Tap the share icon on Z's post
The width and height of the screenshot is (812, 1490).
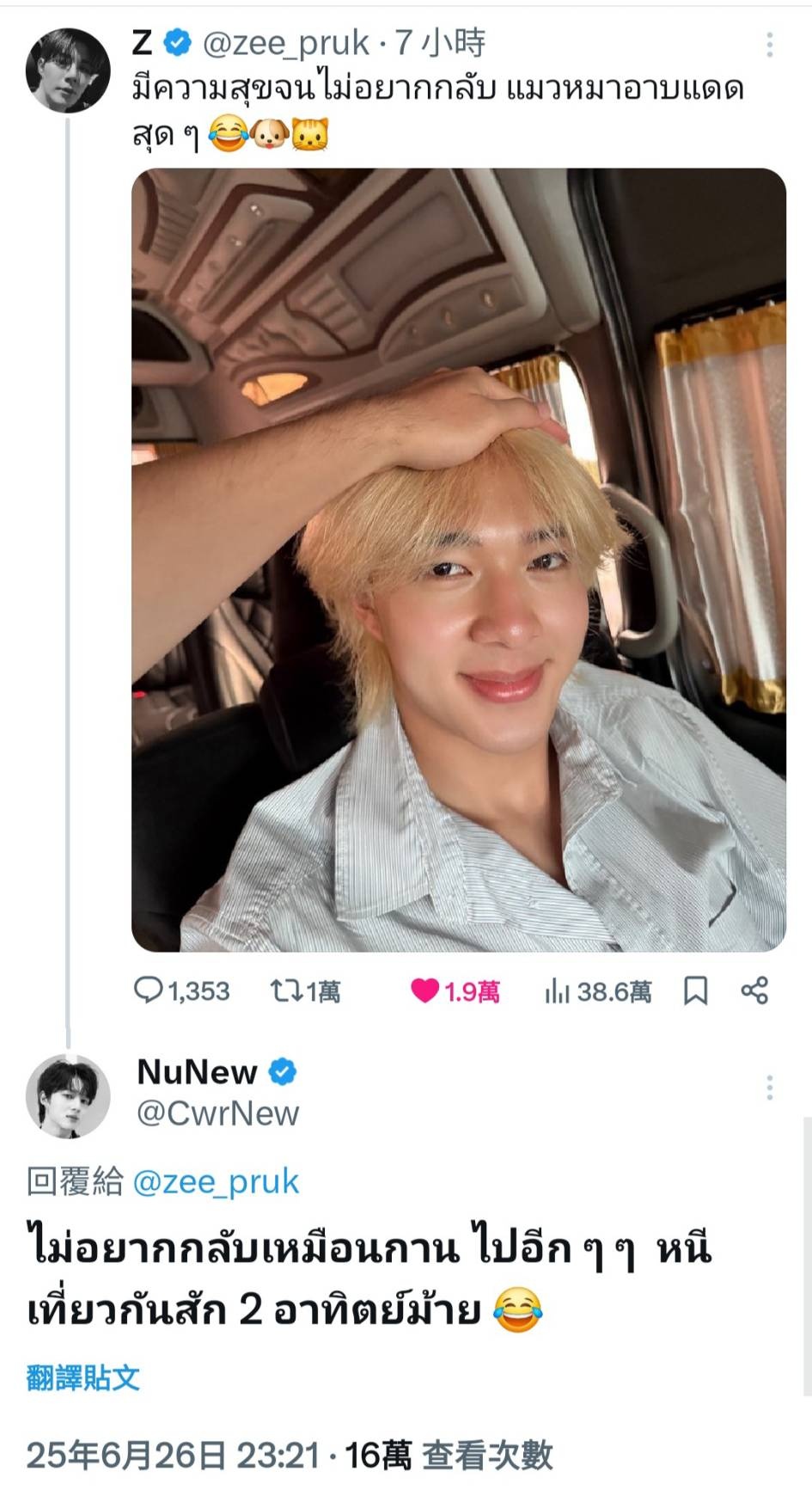click(x=754, y=990)
